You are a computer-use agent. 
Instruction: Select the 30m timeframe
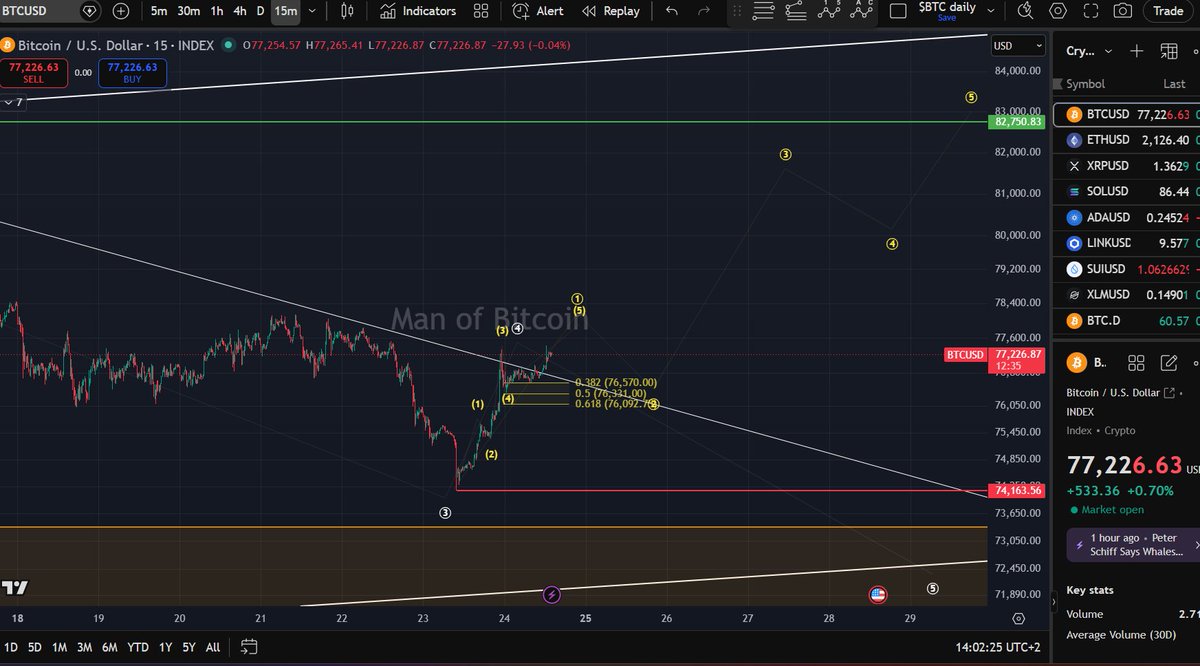188,11
